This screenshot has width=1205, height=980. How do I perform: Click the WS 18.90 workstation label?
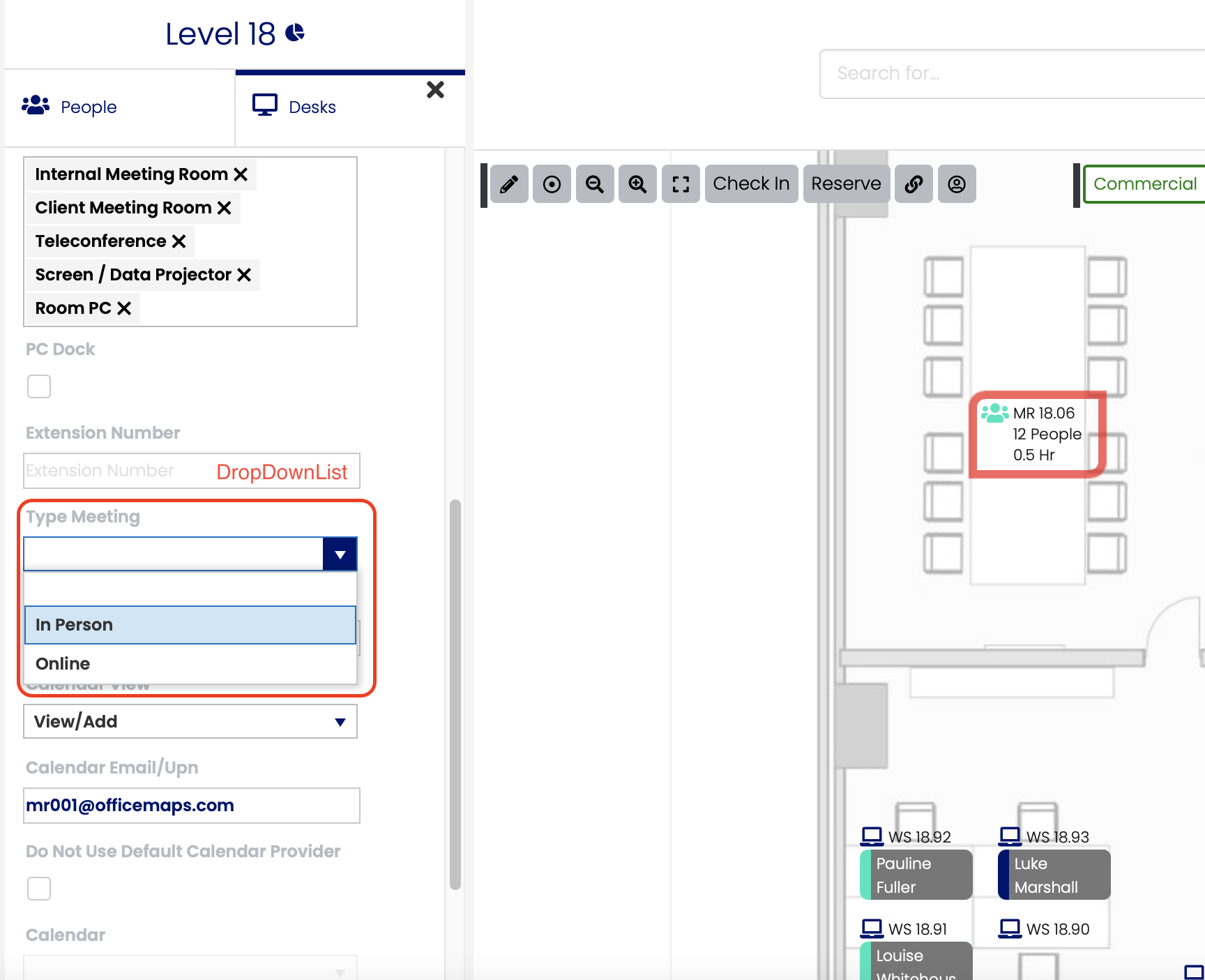click(x=1058, y=929)
